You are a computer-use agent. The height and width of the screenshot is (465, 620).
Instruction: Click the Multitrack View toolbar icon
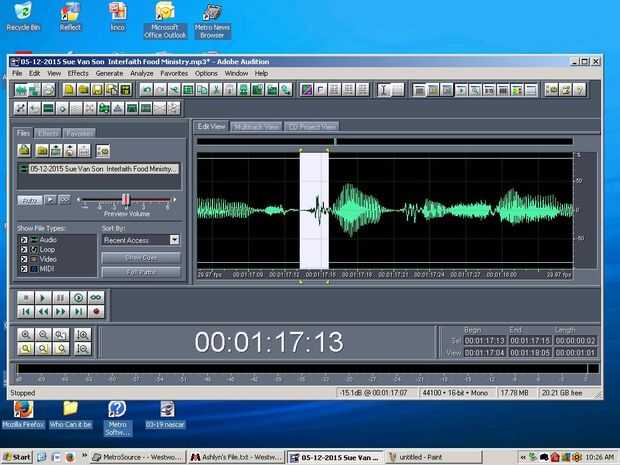pyautogui.click(x=34, y=90)
